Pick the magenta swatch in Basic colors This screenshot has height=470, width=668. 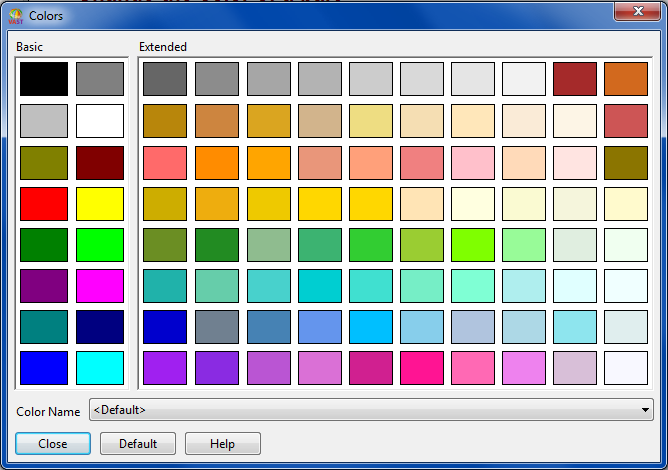coord(100,285)
